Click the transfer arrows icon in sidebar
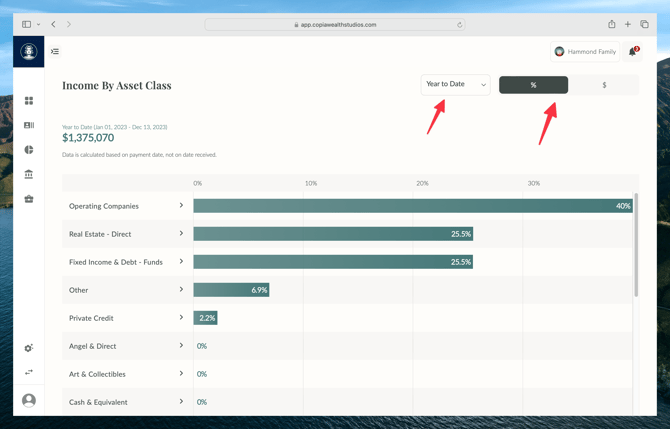 tap(29, 372)
